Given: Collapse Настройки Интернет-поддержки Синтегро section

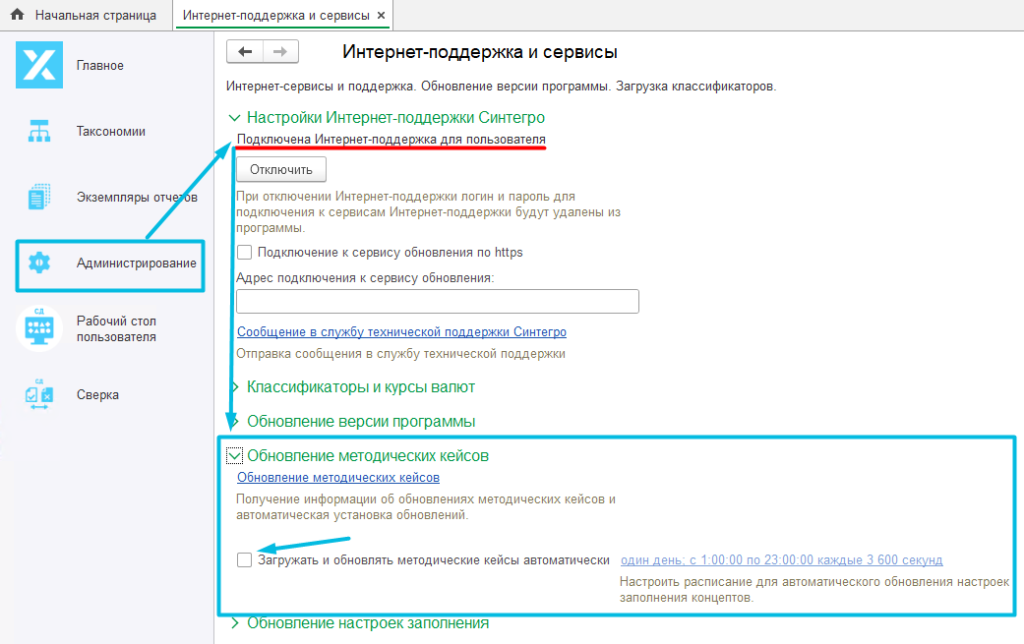Looking at the screenshot, I should coord(236,117).
